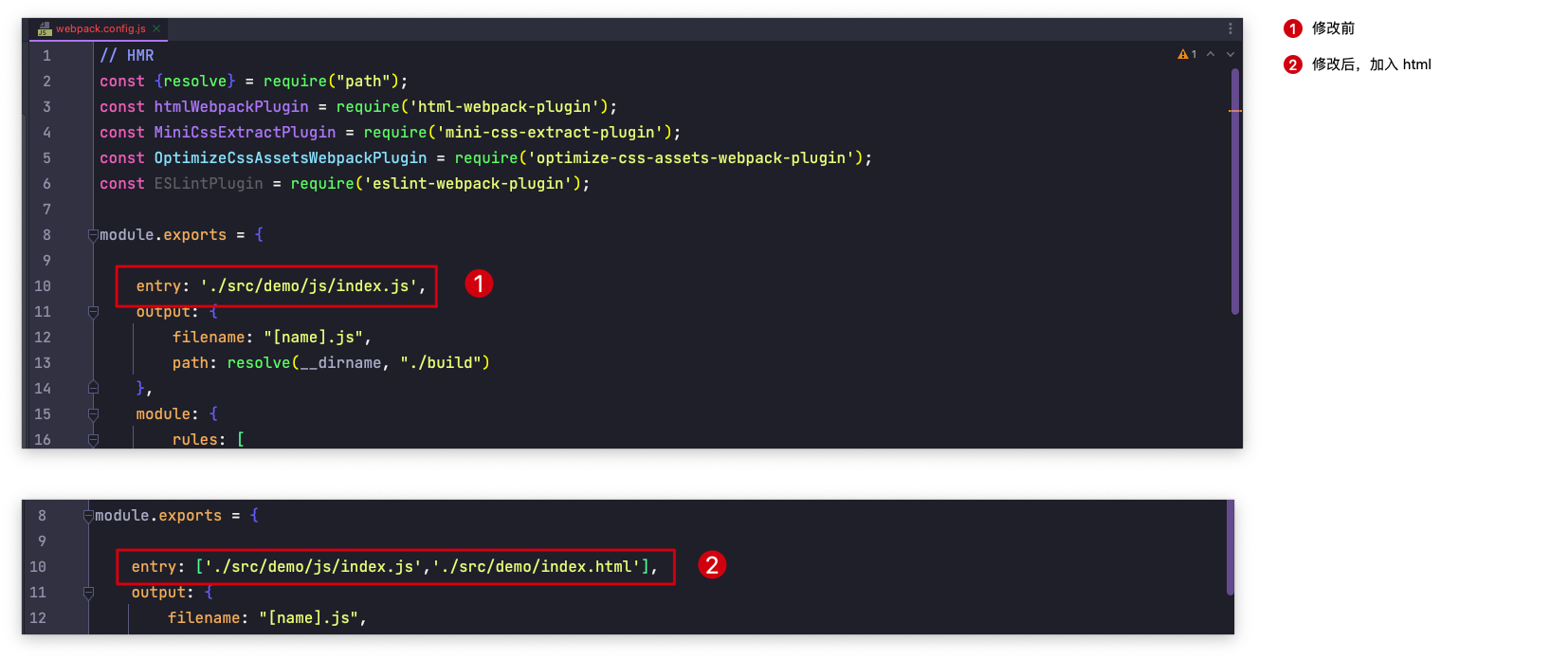This screenshot has height=660, width=1568.
Task: Click the upper editor's vertical scrollbar thumb
Action: [1235, 192]
